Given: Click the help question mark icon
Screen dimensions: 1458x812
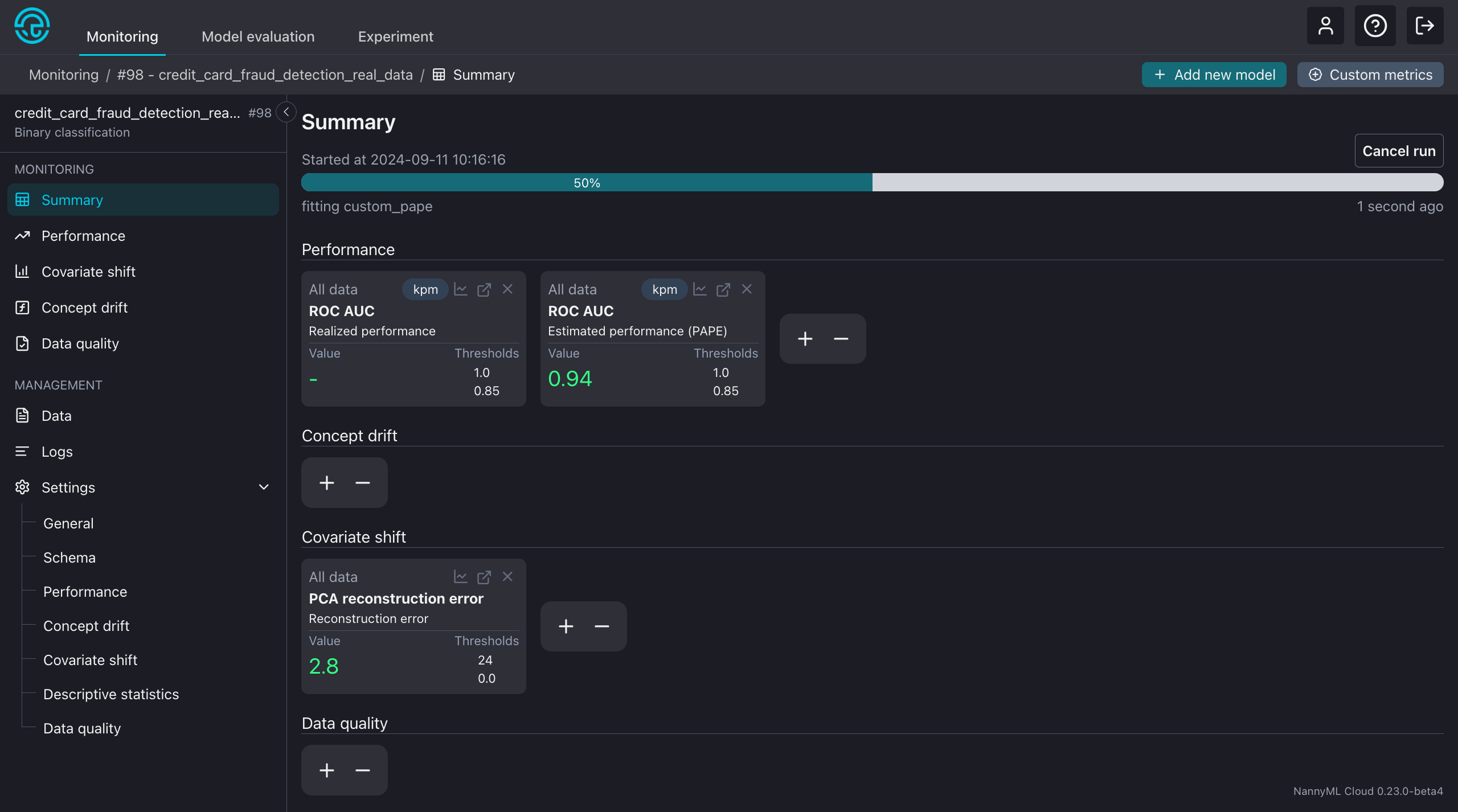Looking at the screenshot, I should [1375, 26].
